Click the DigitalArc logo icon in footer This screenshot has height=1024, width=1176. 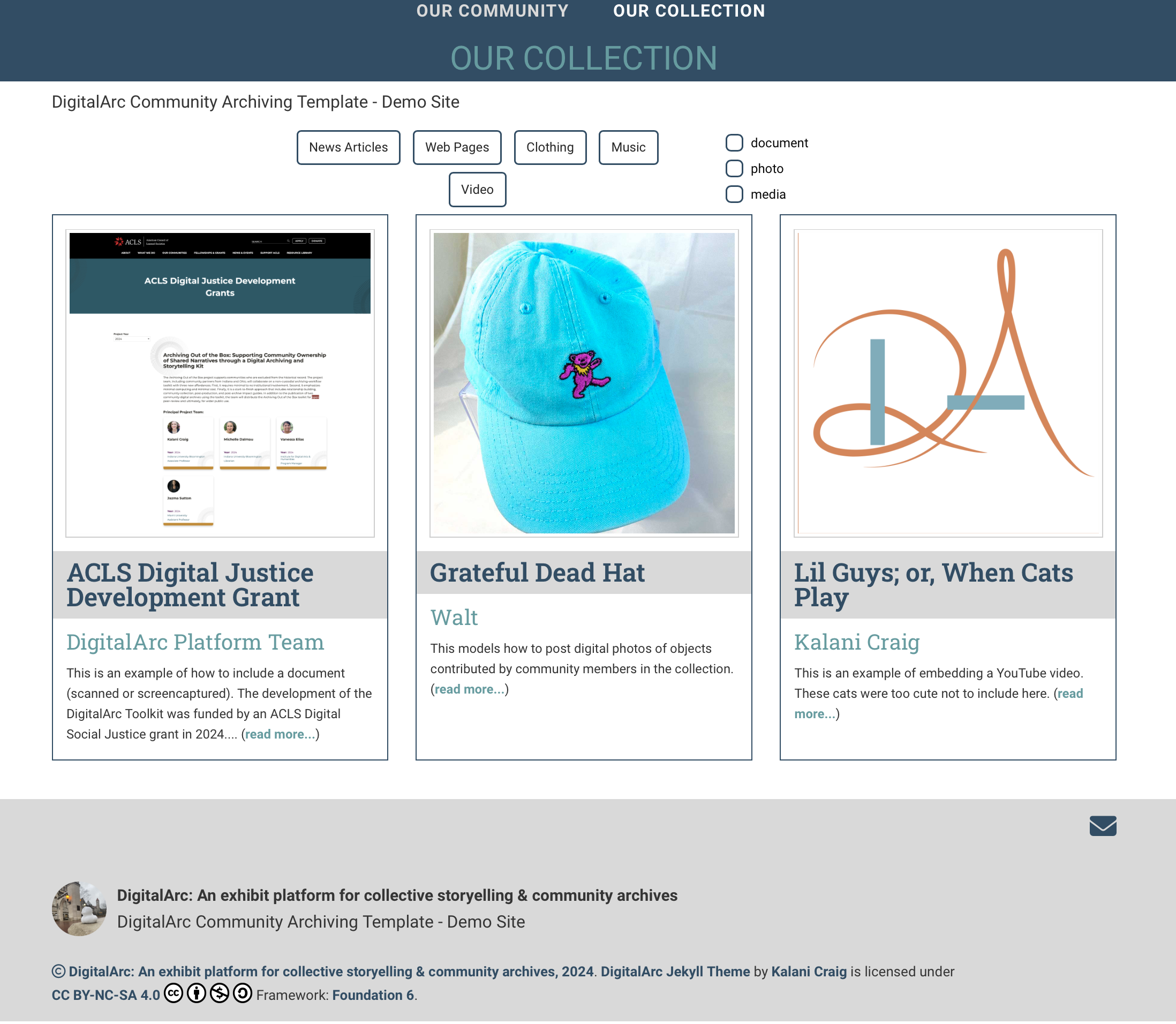(x=79, y=908)
